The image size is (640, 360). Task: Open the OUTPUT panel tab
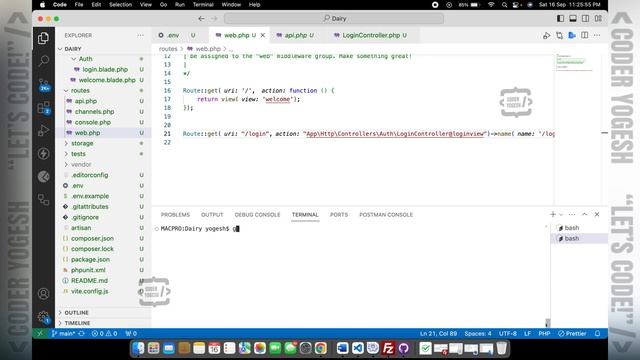(x=212, y=215)
